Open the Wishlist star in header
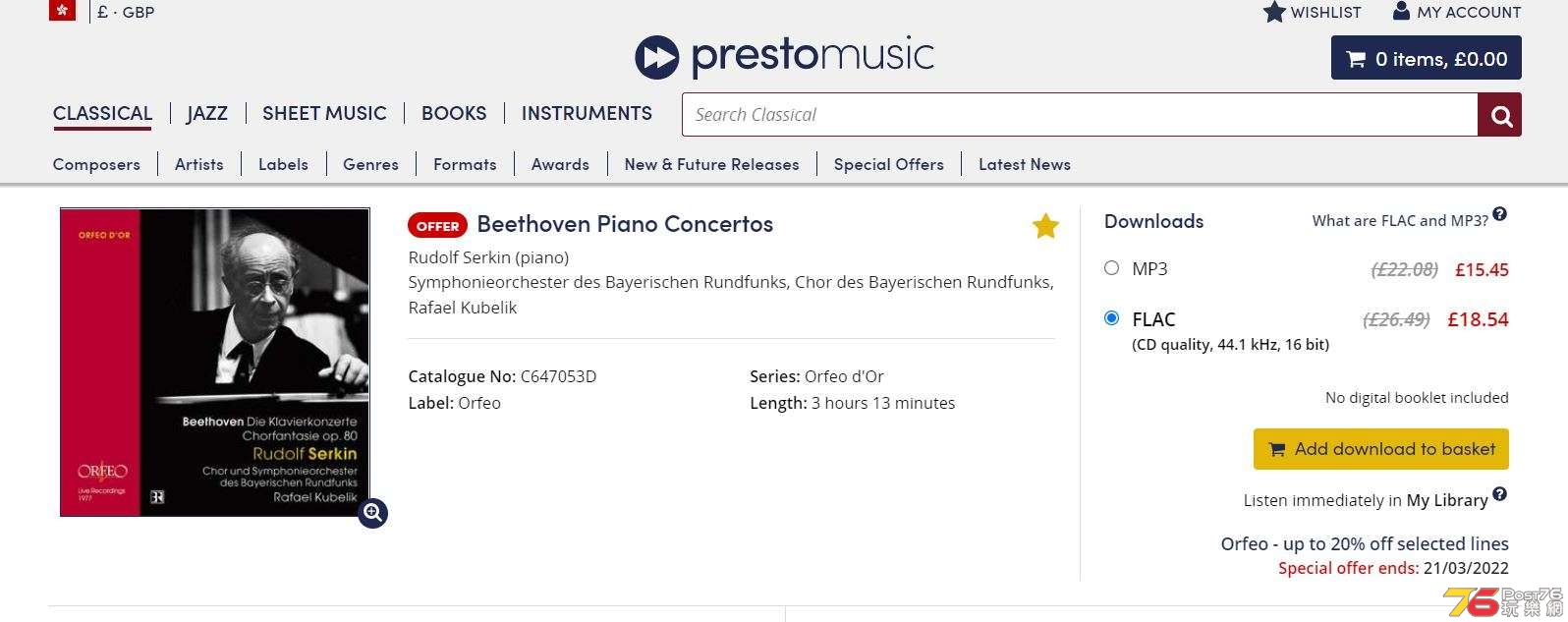1568x622 pixels. 1274,12
